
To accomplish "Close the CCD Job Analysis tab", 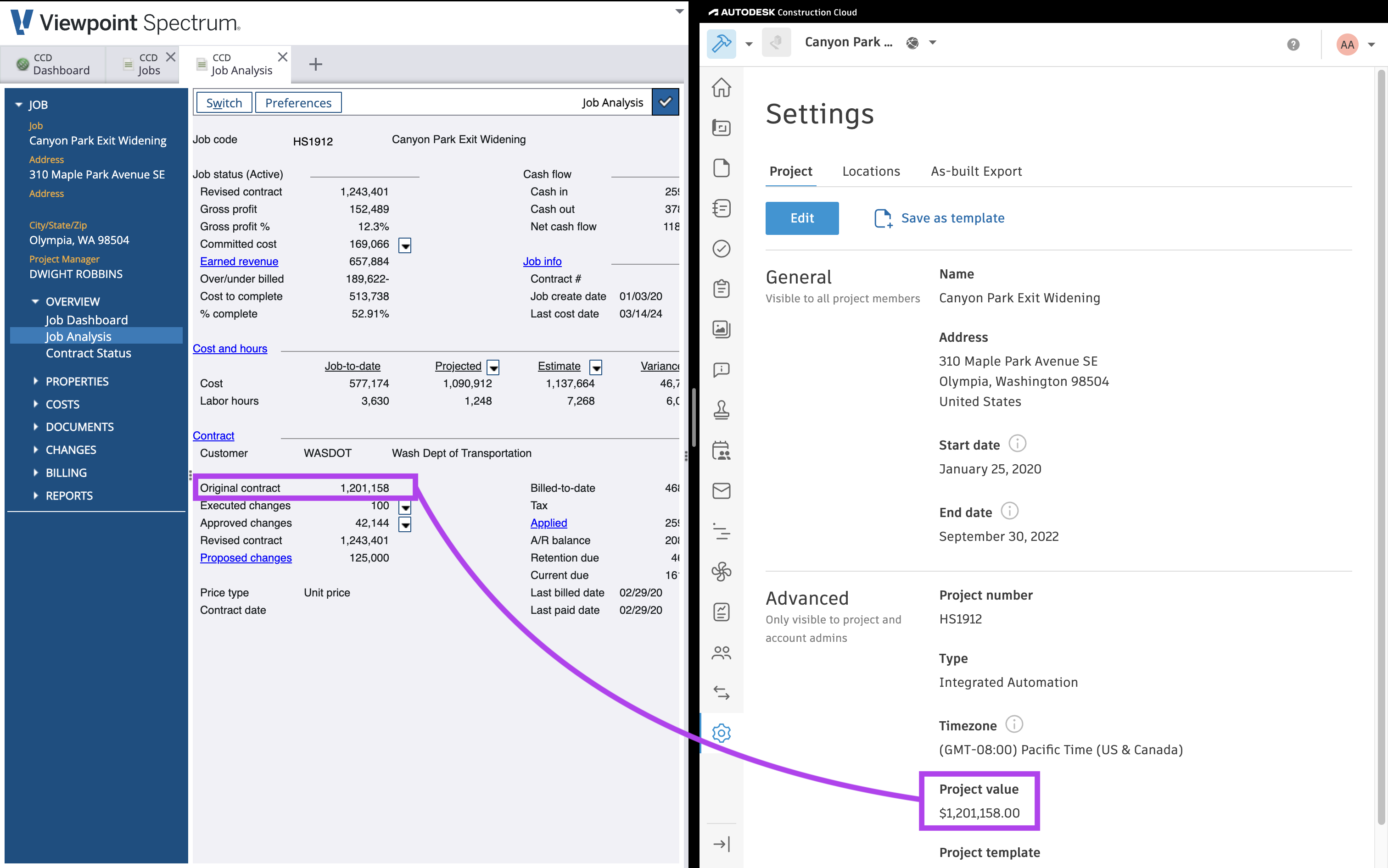I will [283, 57].
